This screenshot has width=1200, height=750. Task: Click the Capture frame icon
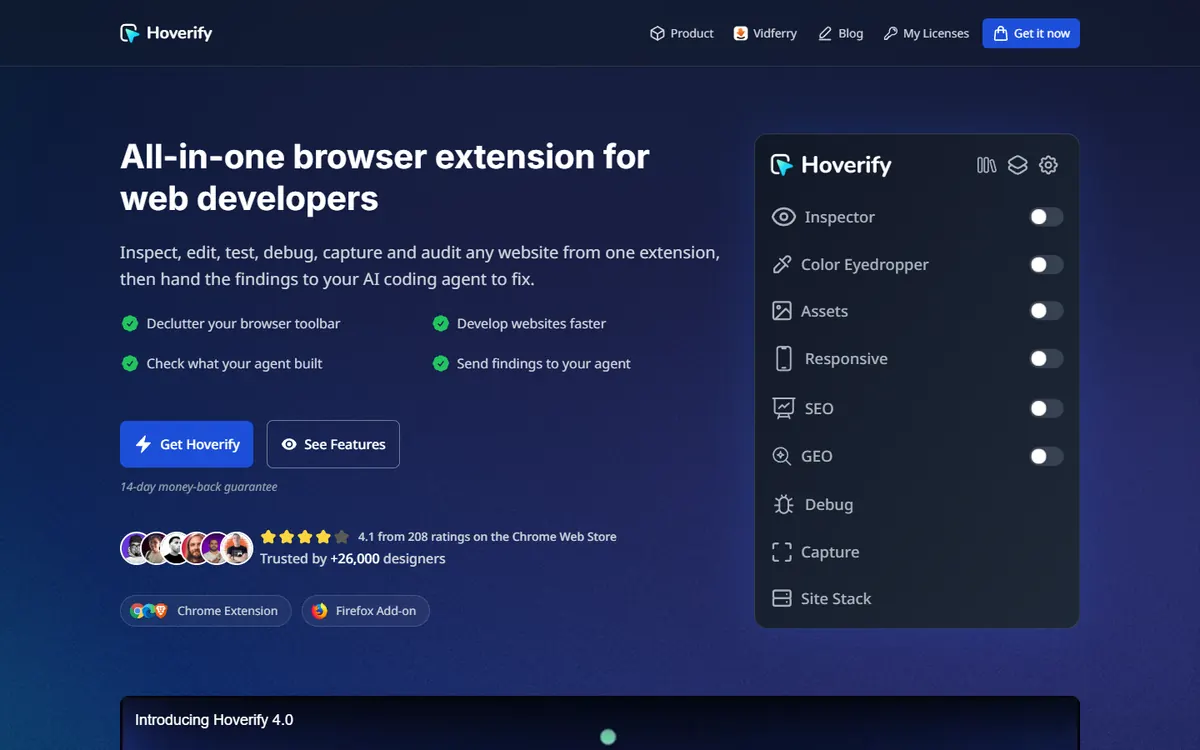click(782, 552)
